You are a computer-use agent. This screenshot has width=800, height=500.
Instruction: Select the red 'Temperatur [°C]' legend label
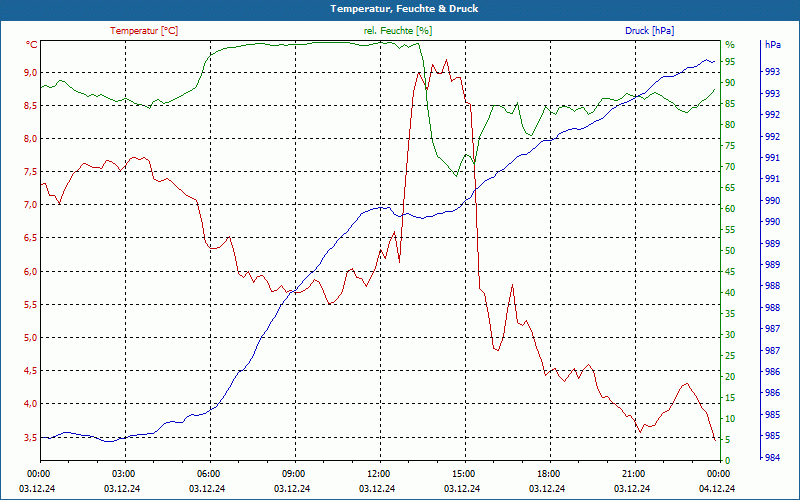pos(144,31)
